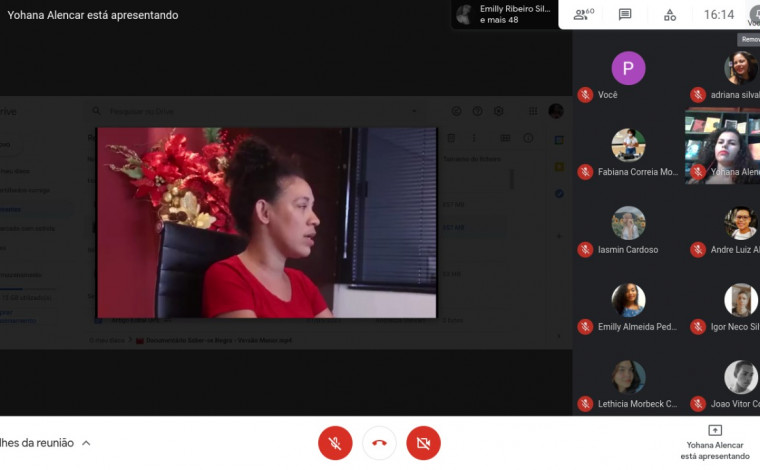Click the muted mic icon beside adriana silva
The height and width of the screenshot is (470, 760).
(x=698, y=95)
